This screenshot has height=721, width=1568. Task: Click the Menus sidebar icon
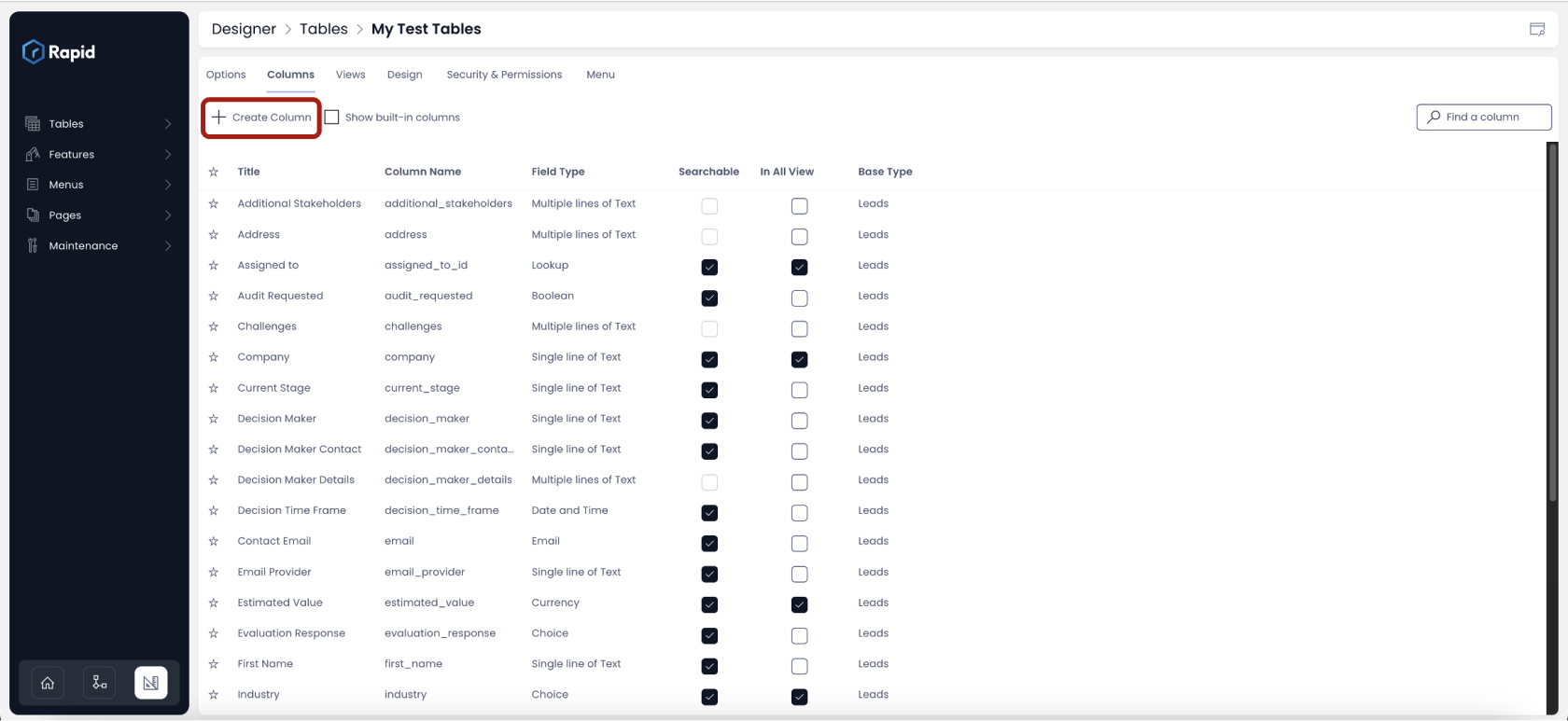[x=33, y=185]
